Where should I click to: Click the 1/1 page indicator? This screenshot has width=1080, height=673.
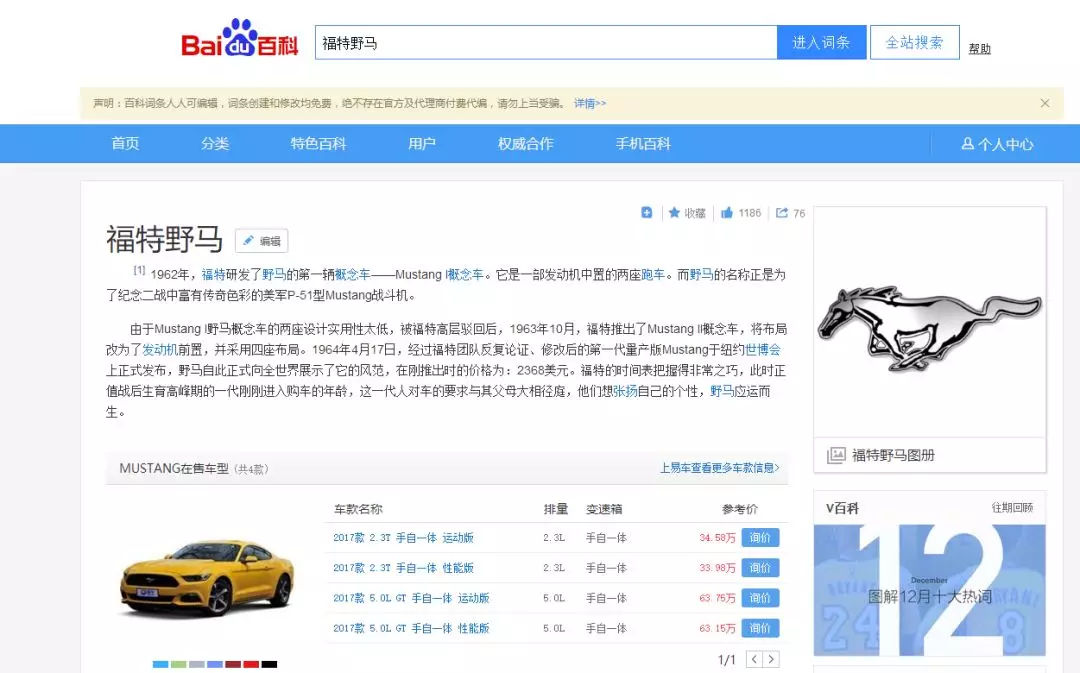click(727, 660)
